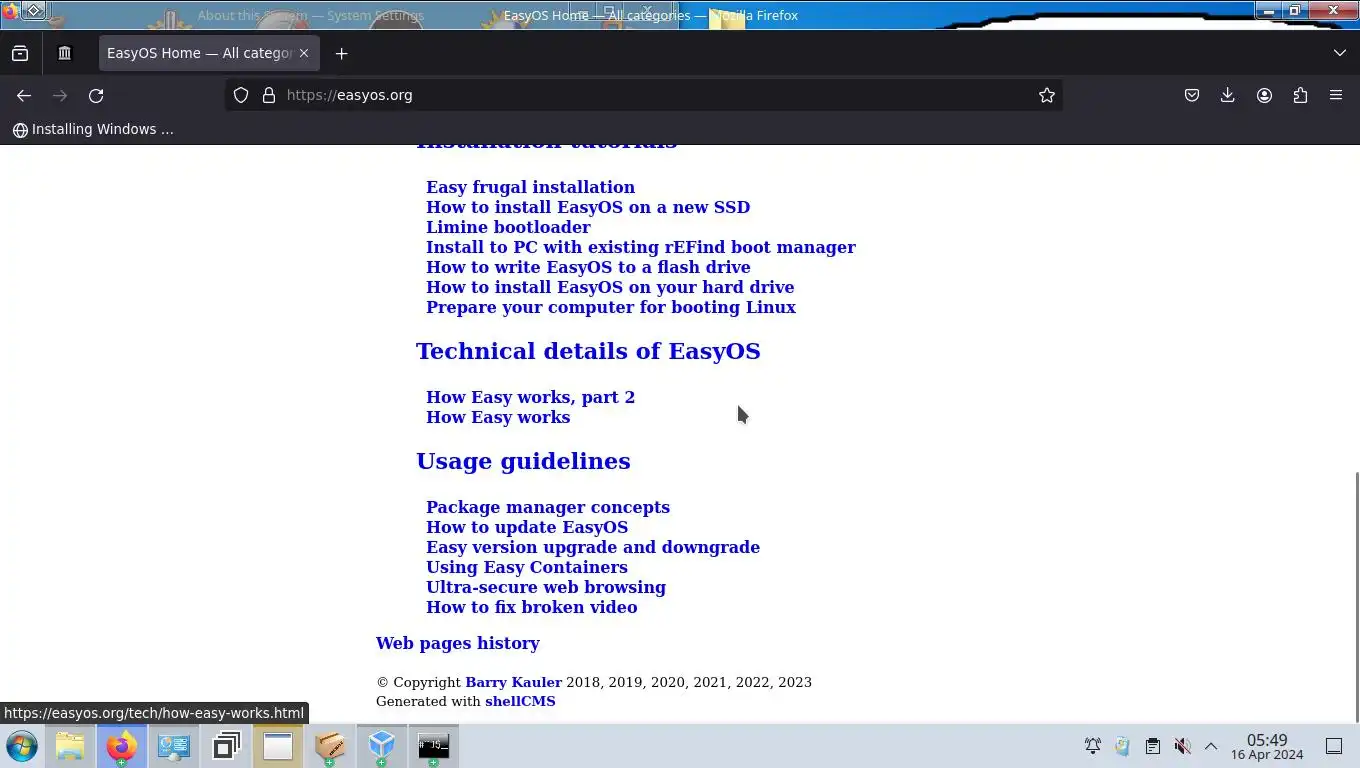Open Easy frugal installation link
Image resolution: width=1360 pixels, height=768 pixels.
pyautogui.click(x=530, y=187)
